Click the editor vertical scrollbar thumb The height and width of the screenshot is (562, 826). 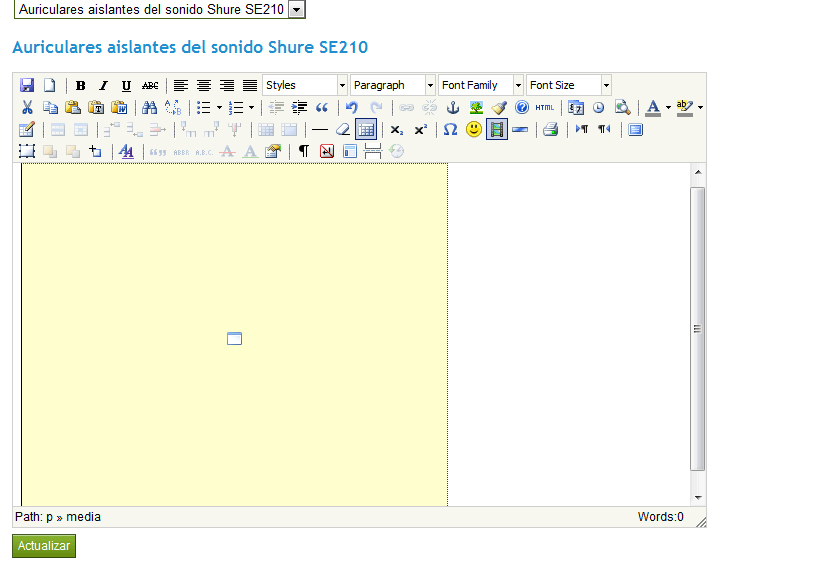point(697,329)
